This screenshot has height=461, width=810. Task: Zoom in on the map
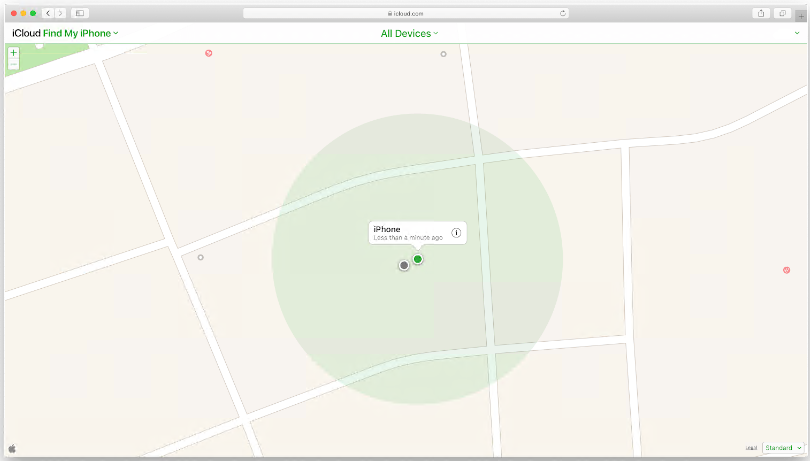pos(13,53)
